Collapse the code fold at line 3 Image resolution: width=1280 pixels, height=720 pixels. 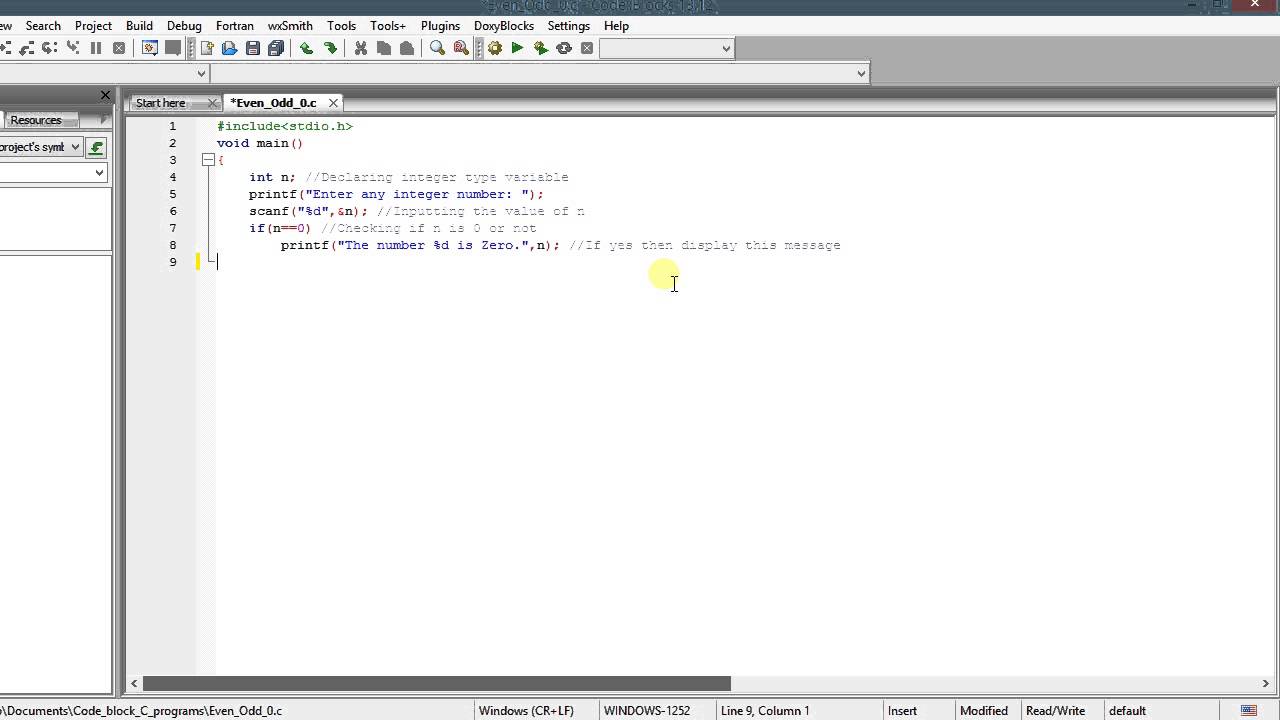pos(208,160)
